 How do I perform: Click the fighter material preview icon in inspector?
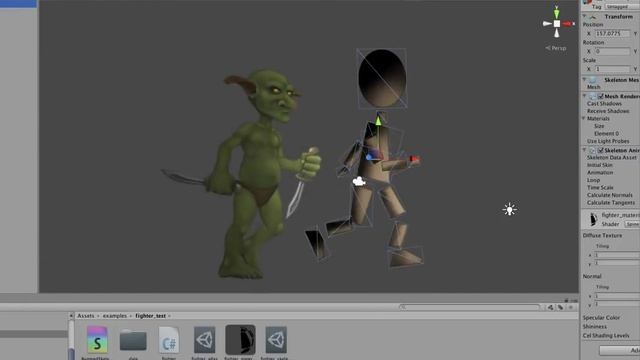pyautogui.click(x=593, y=219)
